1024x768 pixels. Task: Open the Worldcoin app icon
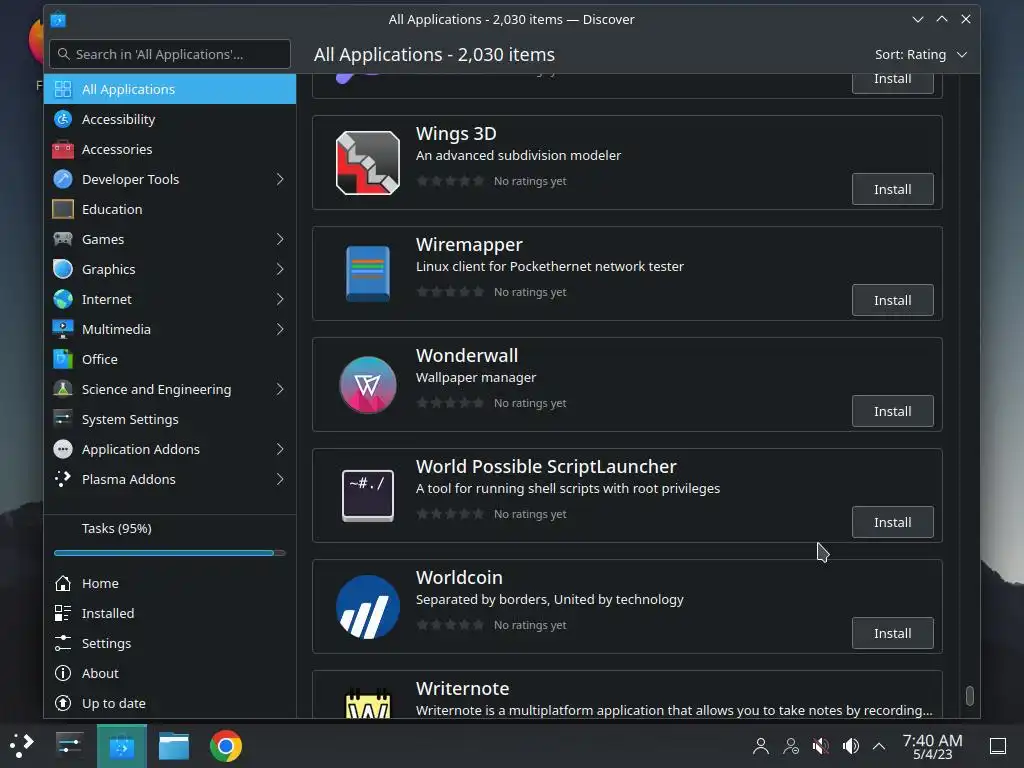pyautogui.click(x=368, y=607)
